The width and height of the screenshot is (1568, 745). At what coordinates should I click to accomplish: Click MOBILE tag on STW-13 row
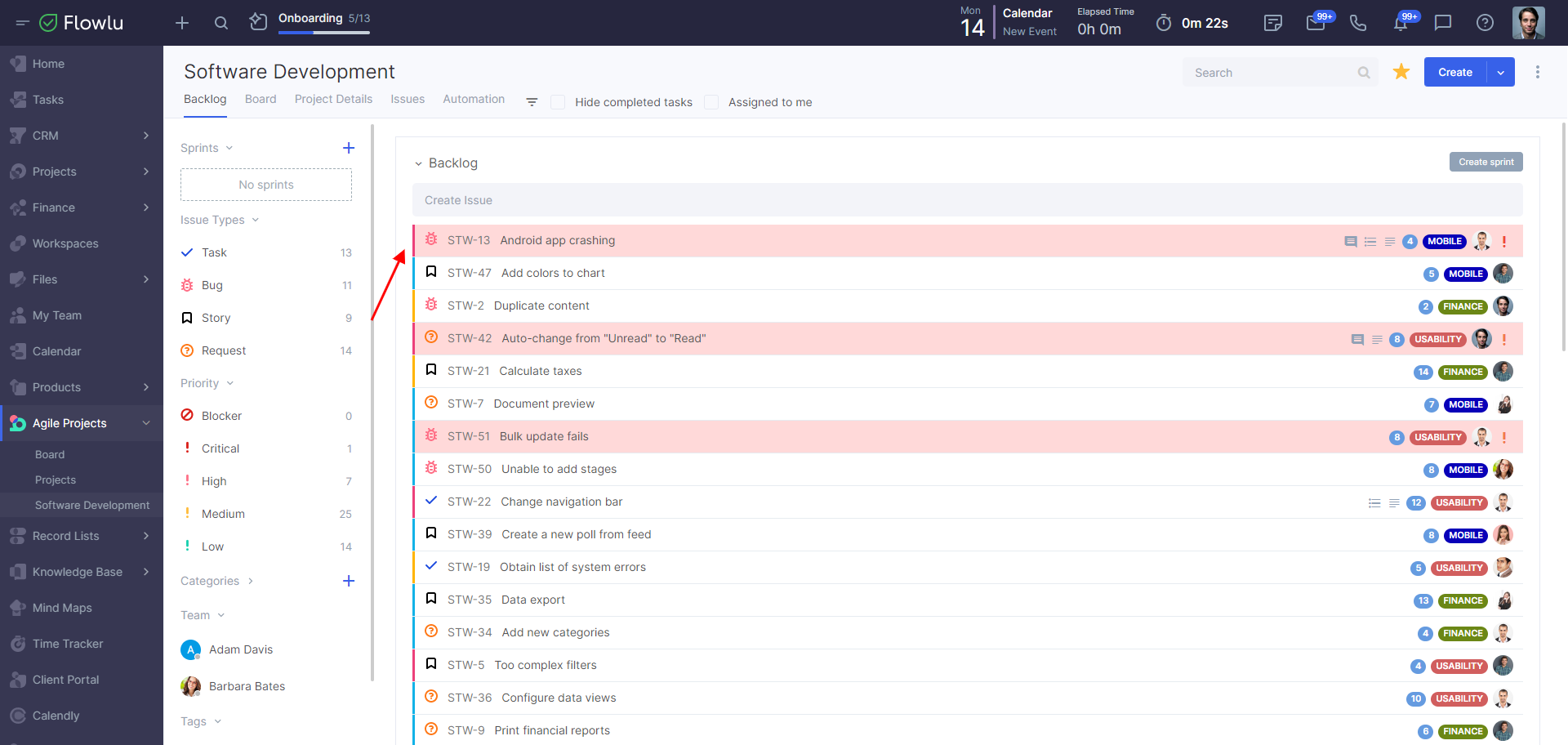click(x=1445, y=241)
